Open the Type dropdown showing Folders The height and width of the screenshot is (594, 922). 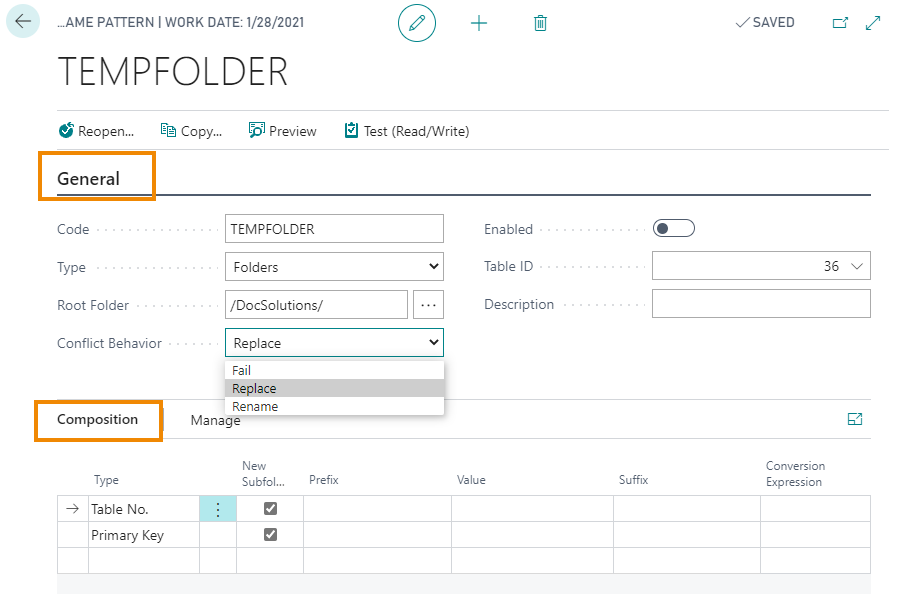pos(334,267)
